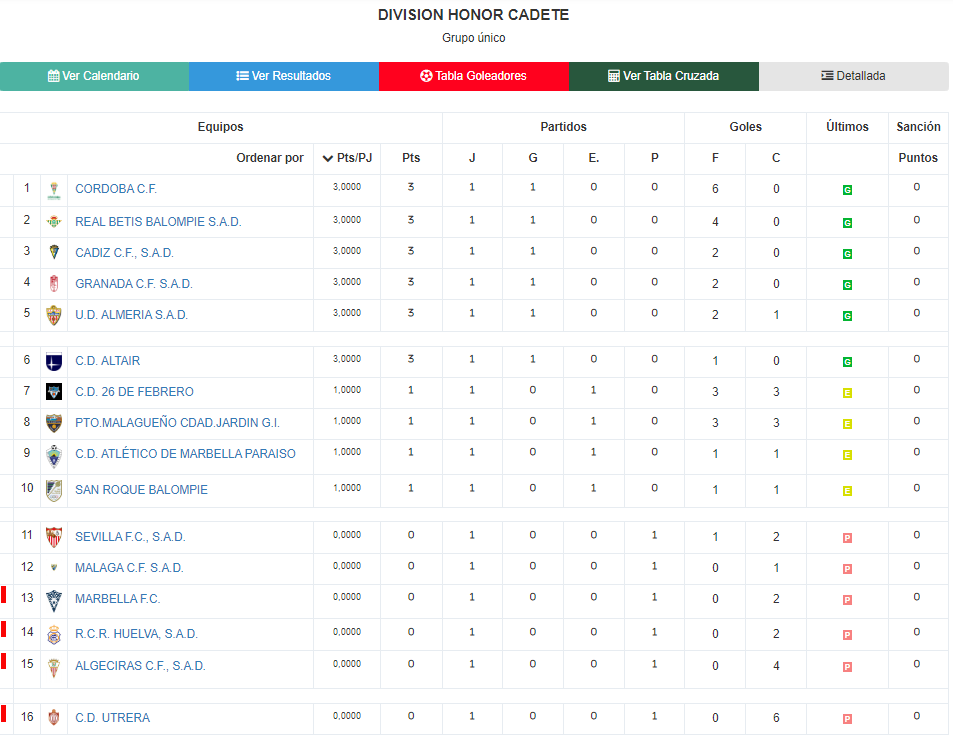Click the P losses column header
The height and width of the screenshot is (739, 953).
coord(655,158)
